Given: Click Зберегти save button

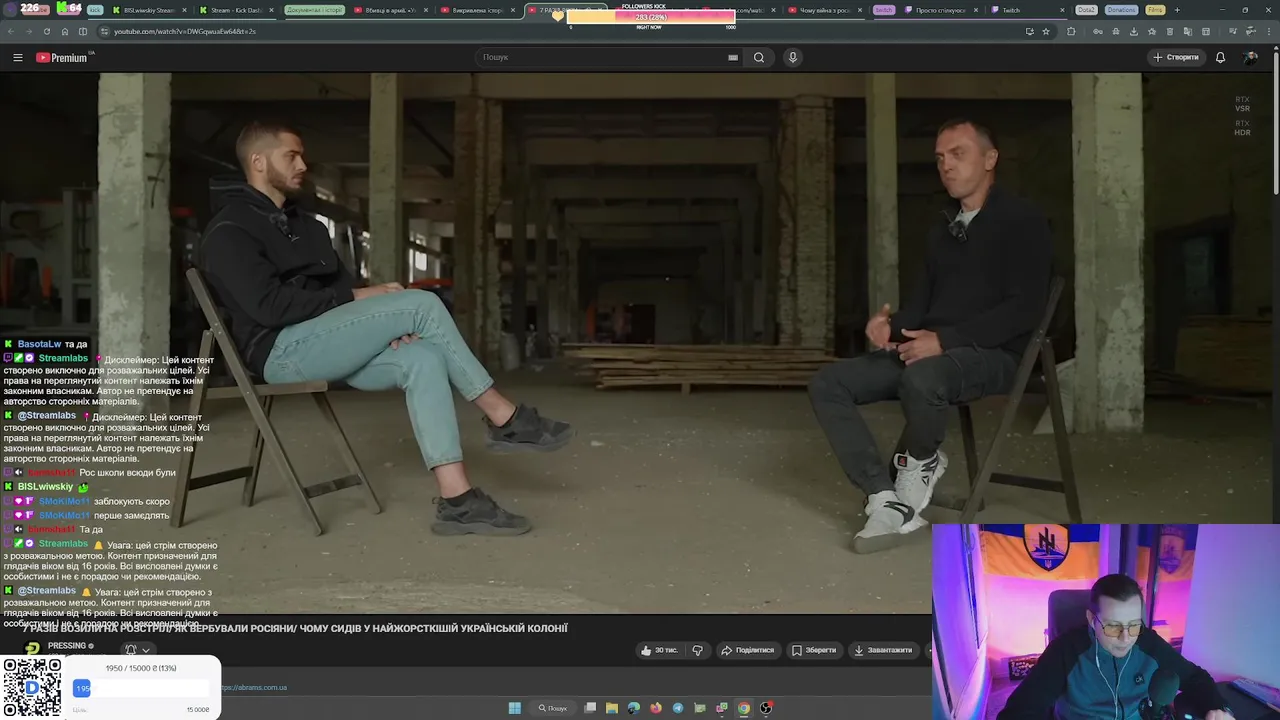Looking at the screenshot, I should coord(813,650).
